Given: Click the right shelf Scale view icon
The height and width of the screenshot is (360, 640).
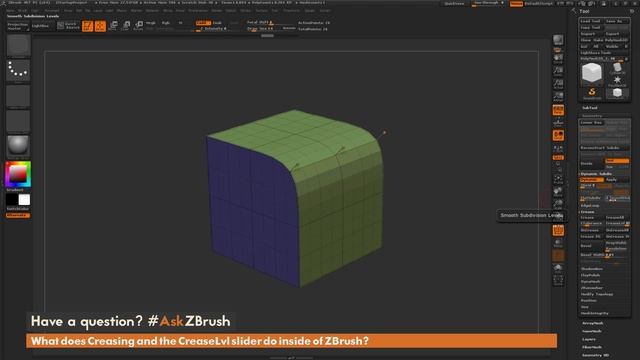Looking at the screenshot, I should (x=558, y=204).
